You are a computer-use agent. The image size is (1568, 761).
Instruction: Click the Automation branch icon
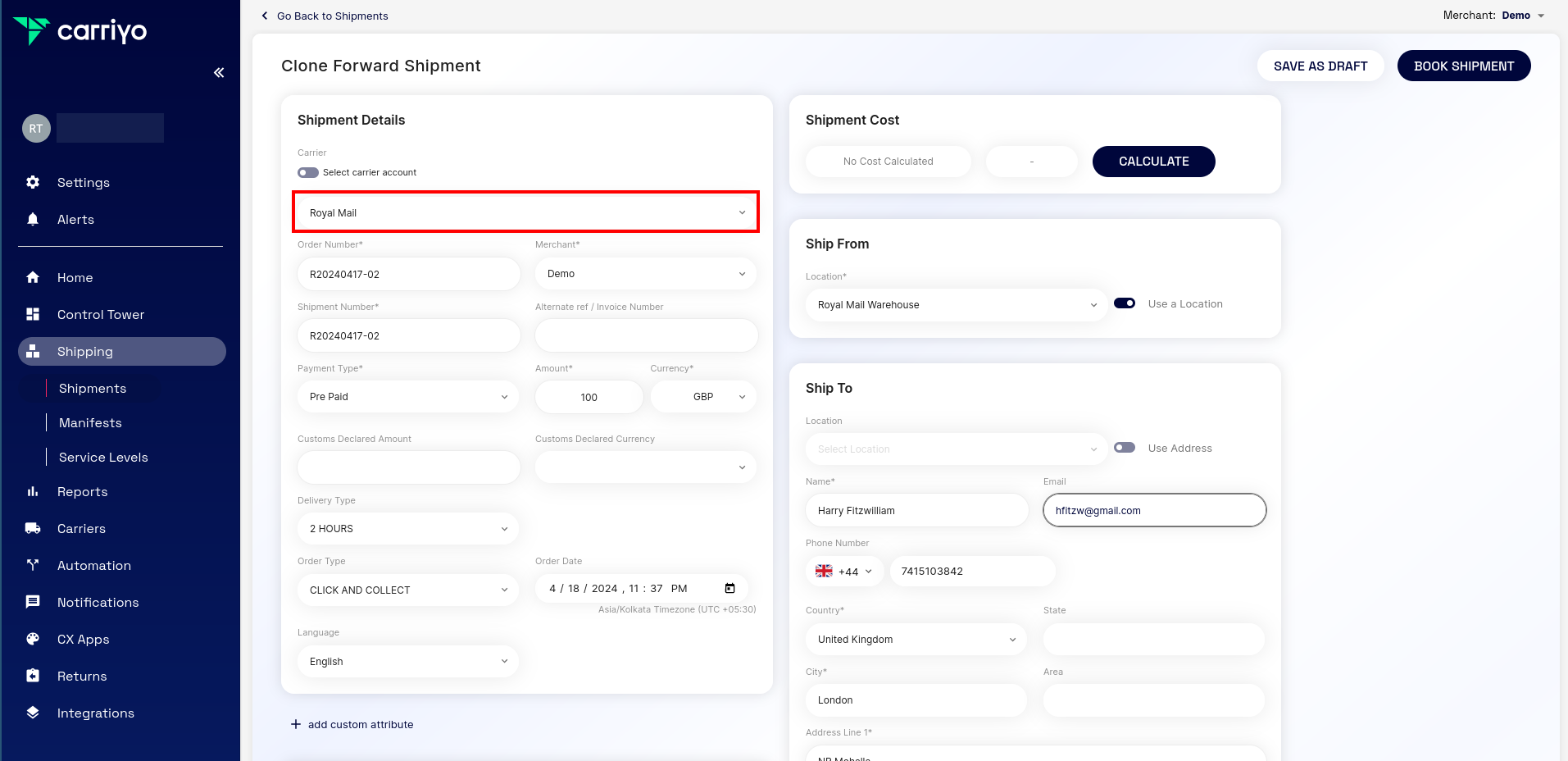[33, 565]
